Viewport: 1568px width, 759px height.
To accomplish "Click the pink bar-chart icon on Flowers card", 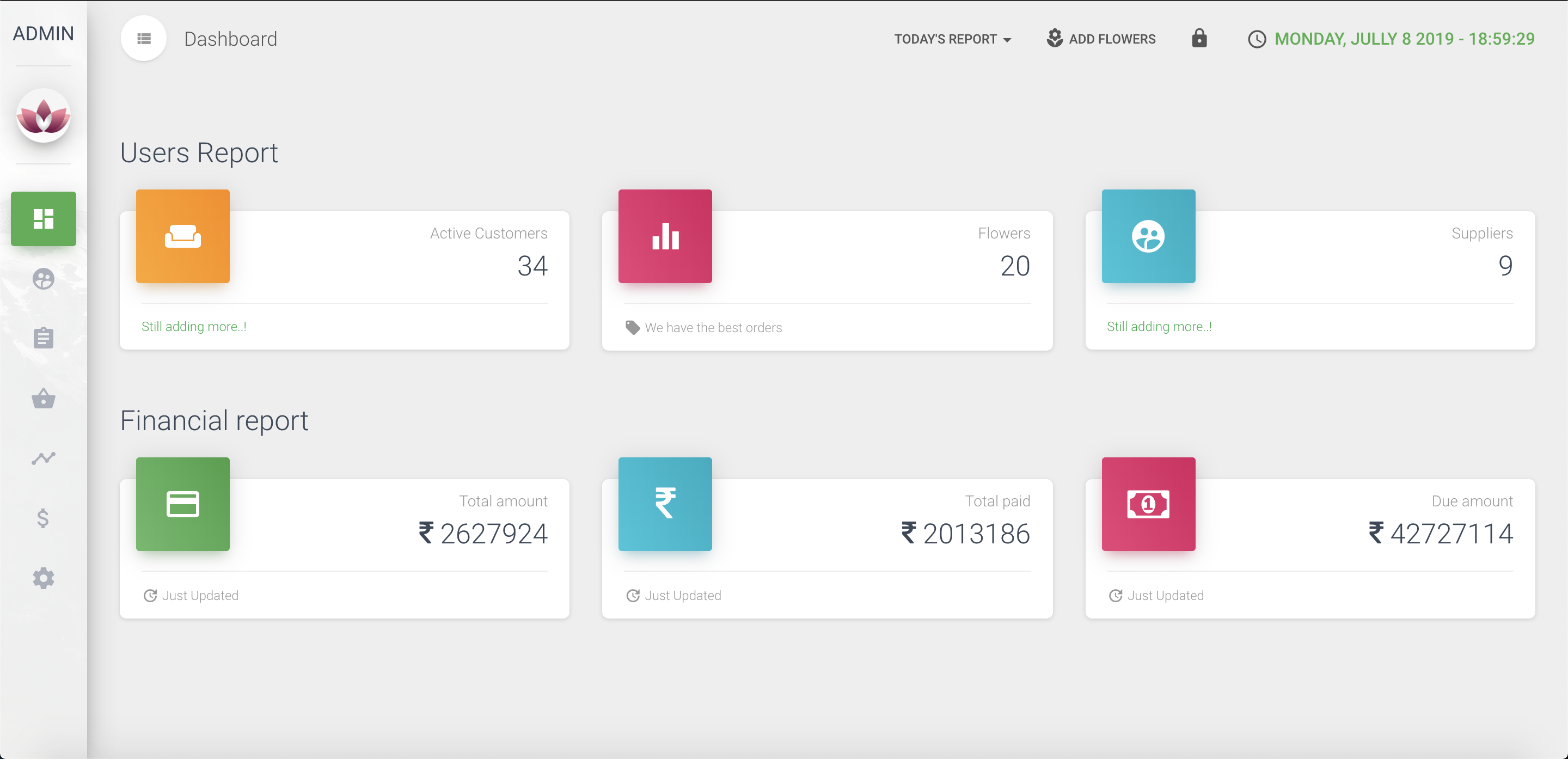I will [x=665, y=236].
